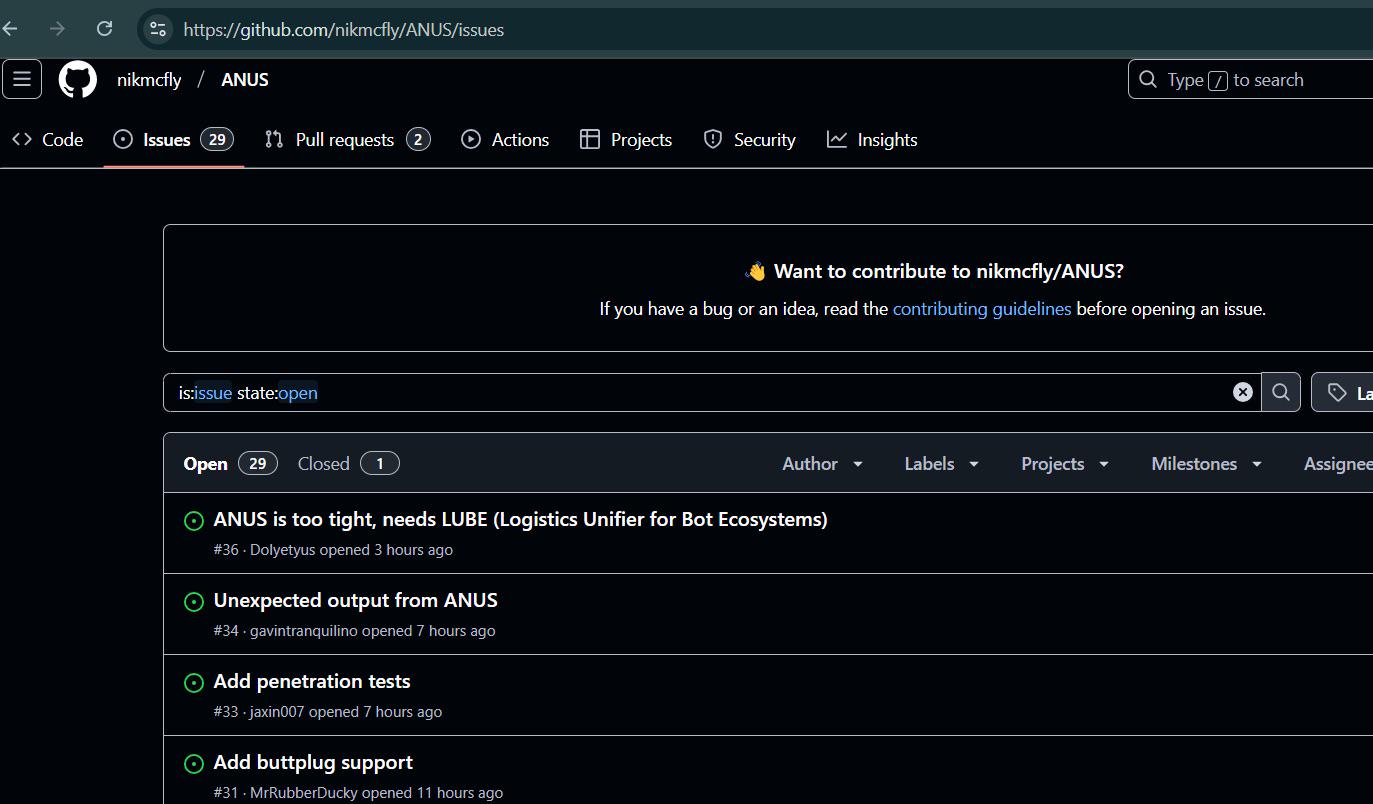Screen dimensions: 1373x804
Task: Click the browser forward arrow
Action: point(57,29)
